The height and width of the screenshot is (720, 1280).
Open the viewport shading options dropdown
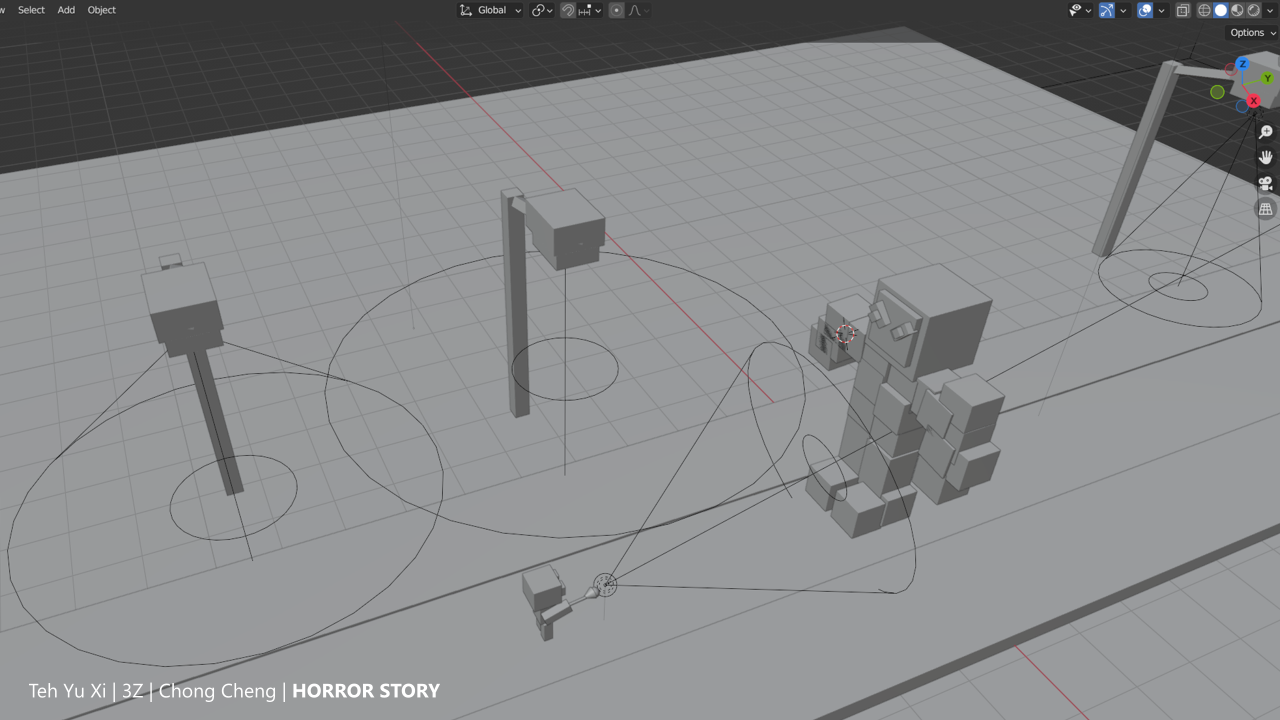click(1270, 10)
